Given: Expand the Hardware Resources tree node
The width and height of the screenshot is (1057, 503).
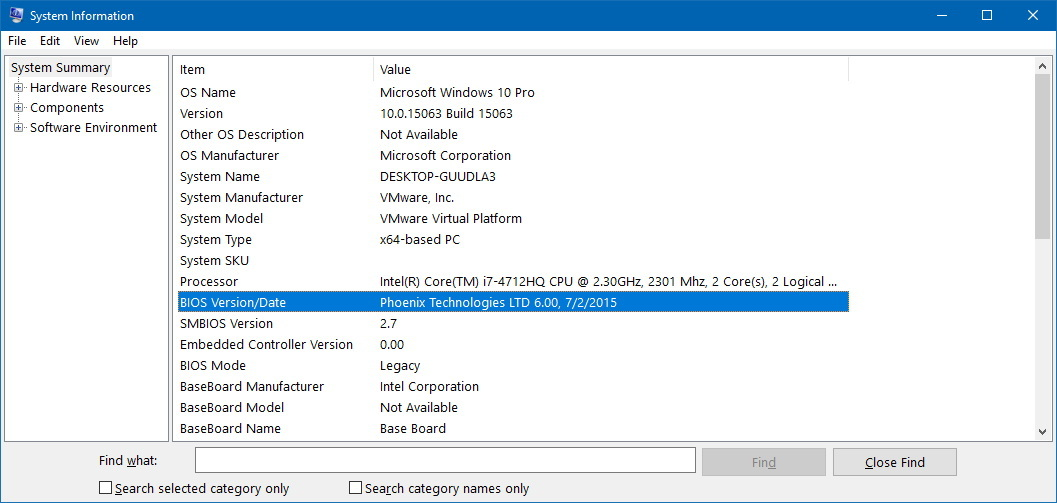Looking at the screenshot, I should pyautogui.click(x=18, y=88).
